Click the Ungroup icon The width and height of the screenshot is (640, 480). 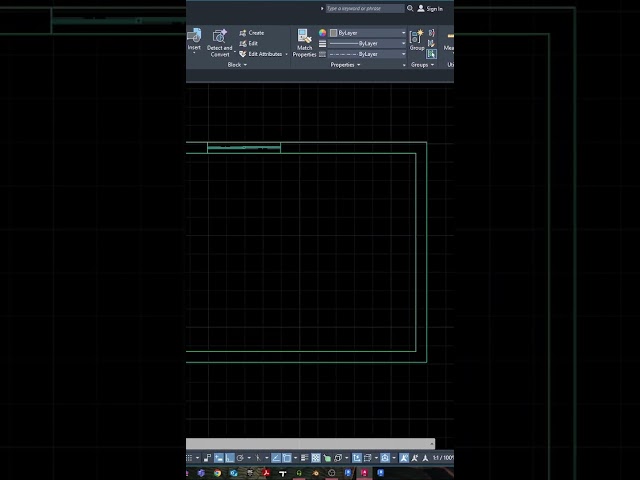[x=431, y=33]
